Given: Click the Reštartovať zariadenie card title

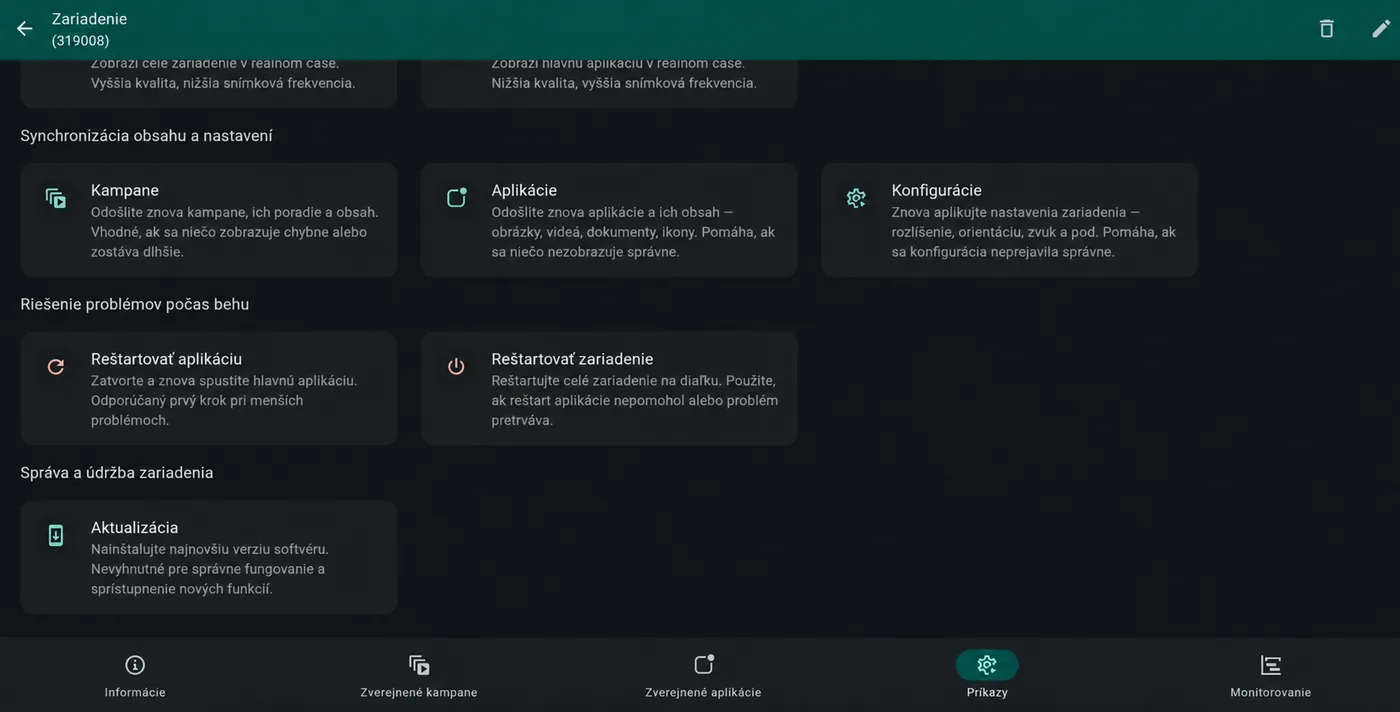Looking at the screenshot, I should [572, 359].
